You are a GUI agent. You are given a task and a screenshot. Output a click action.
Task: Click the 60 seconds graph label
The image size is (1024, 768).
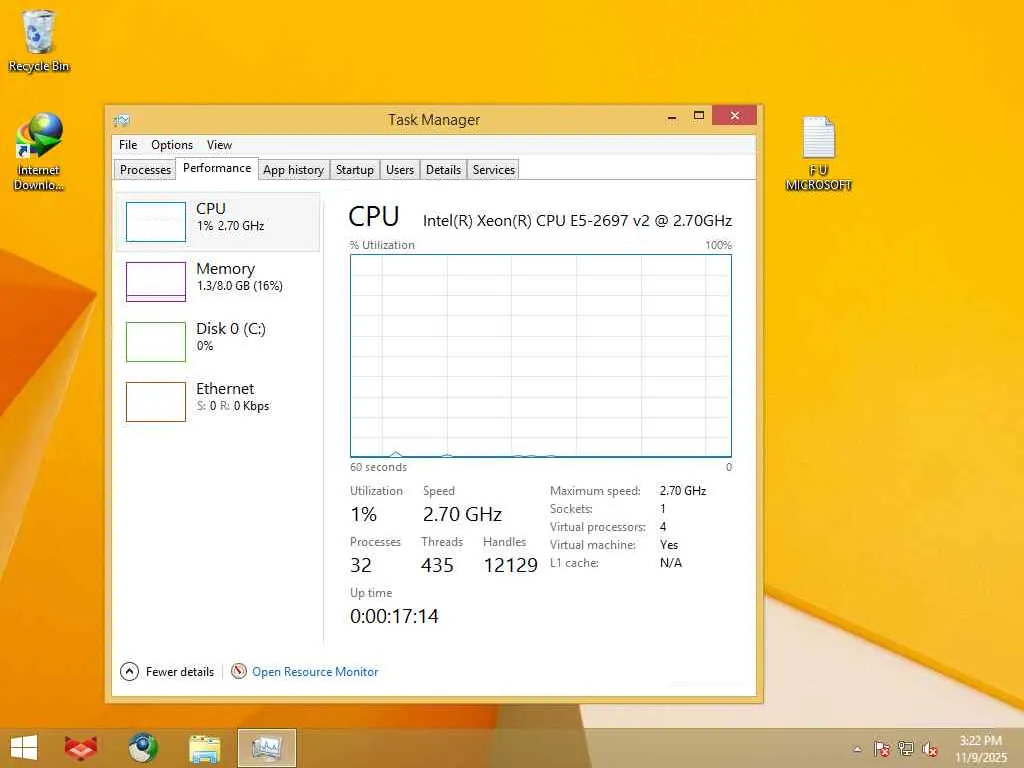pyautogui.click(x=378, y=467)
